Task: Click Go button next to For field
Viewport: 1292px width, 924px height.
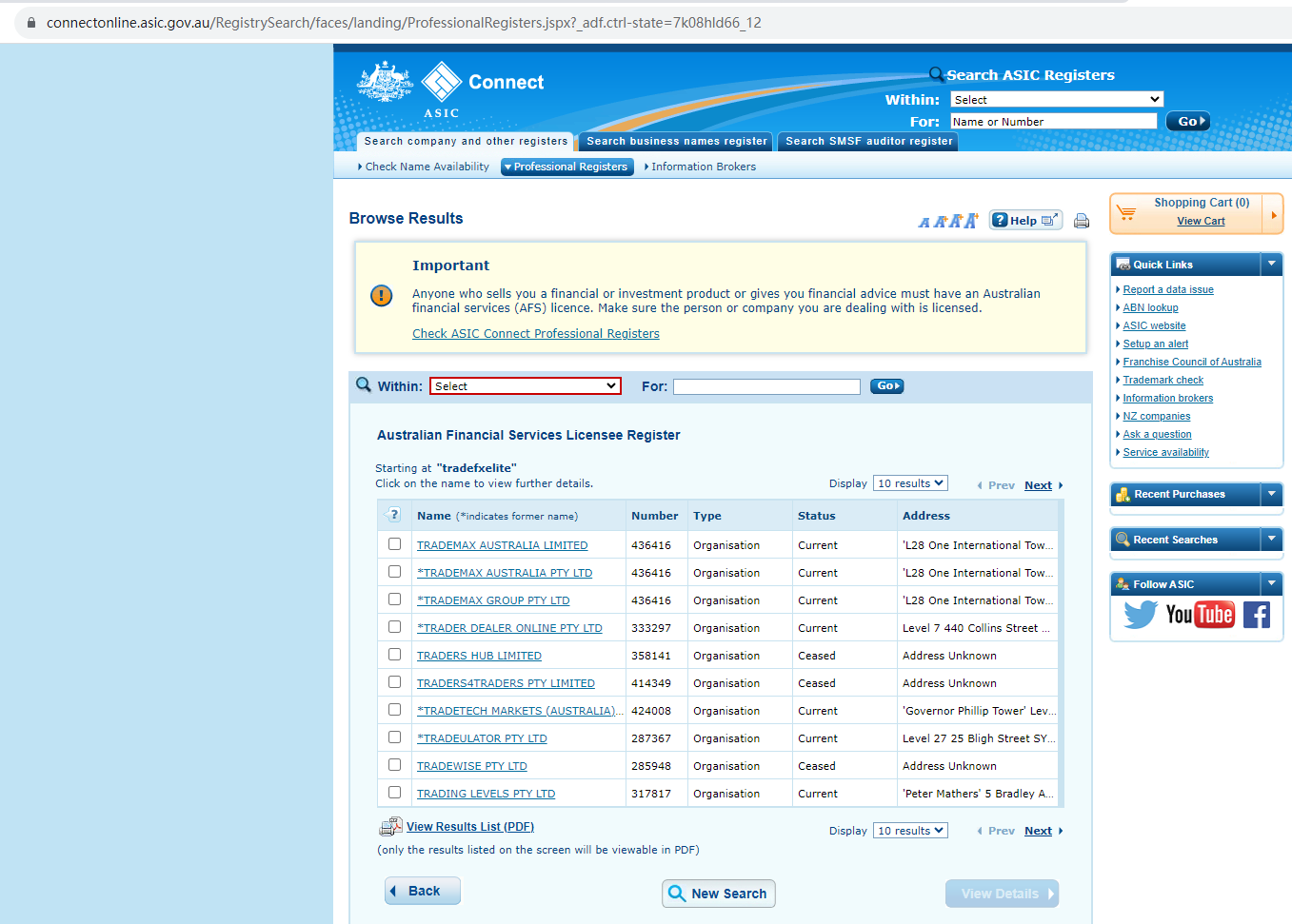Action: tap(886, 385)
